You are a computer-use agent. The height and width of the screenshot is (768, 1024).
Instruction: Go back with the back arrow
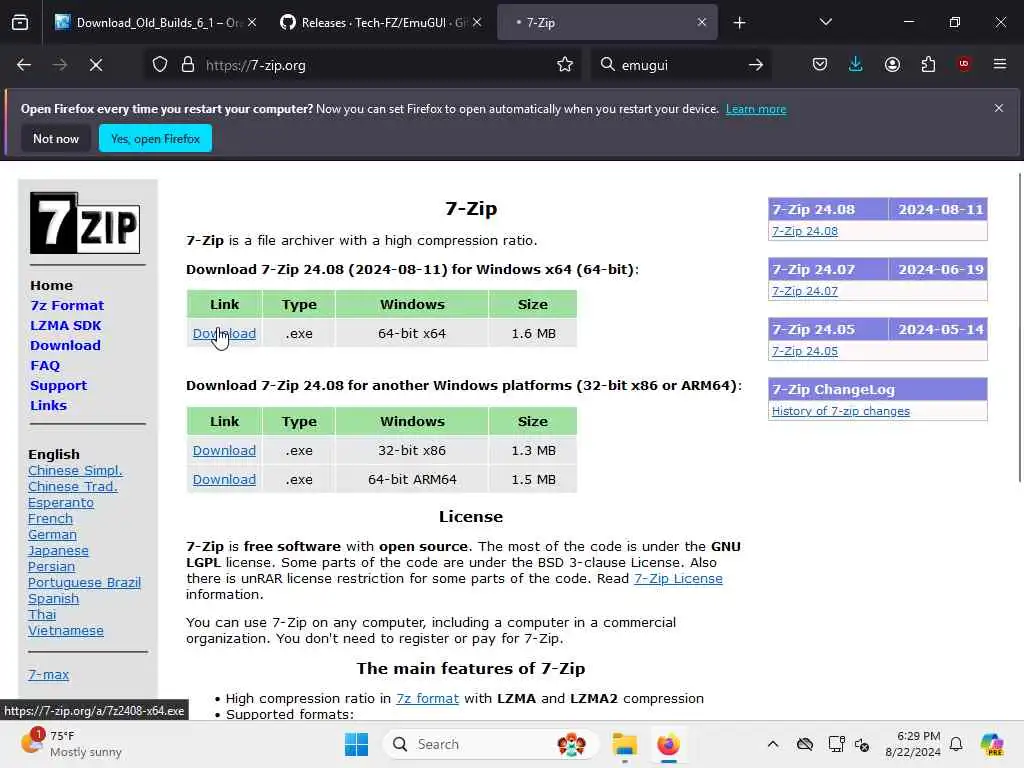point(24,65)
